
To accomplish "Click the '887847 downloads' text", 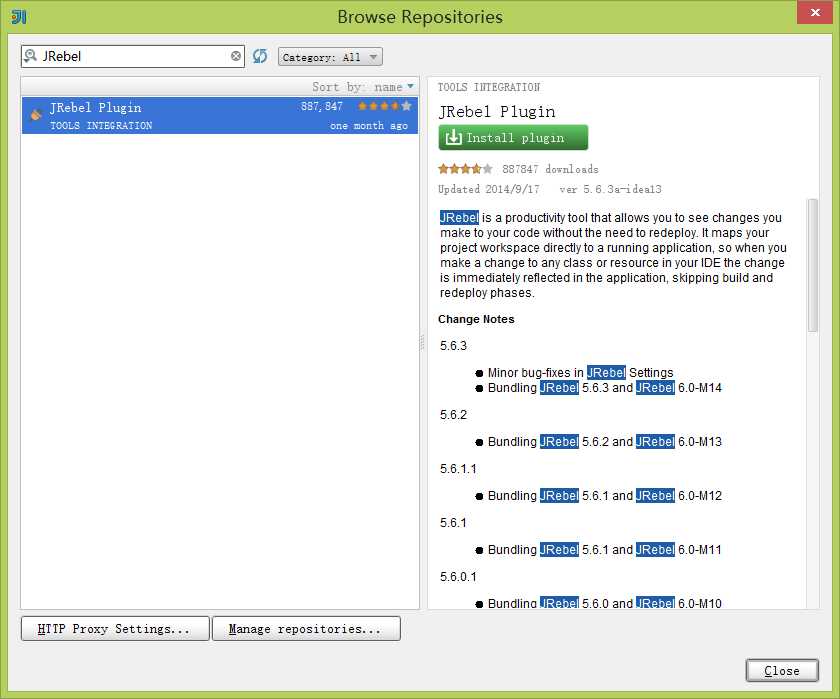I will click(550, 169).
